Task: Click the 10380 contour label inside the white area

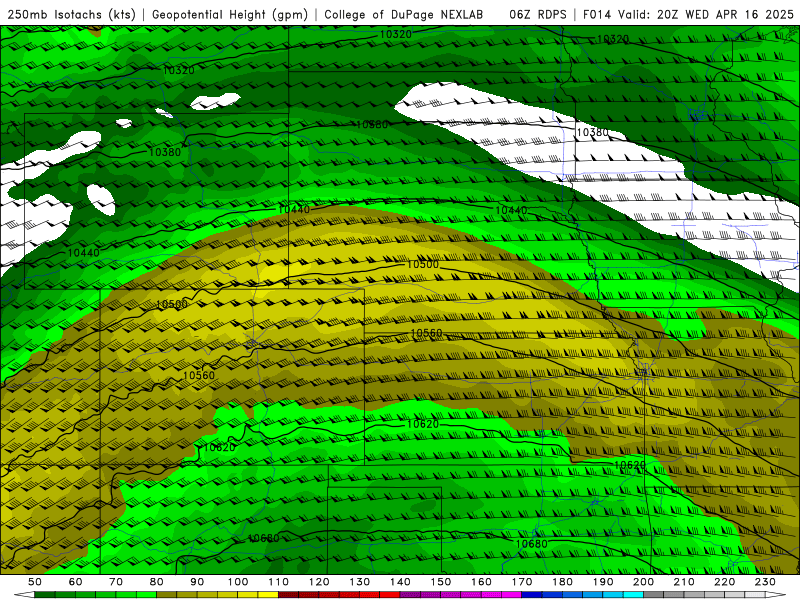Action: pyautogui.click(x=592, y=132)
